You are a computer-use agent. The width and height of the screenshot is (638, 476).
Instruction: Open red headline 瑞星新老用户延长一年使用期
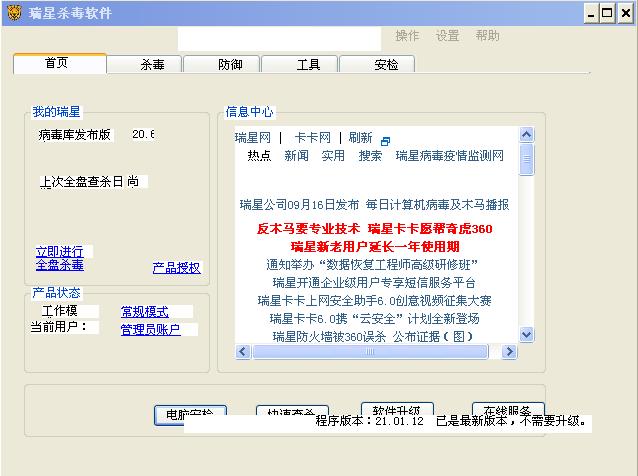click(x=375, y=247)
